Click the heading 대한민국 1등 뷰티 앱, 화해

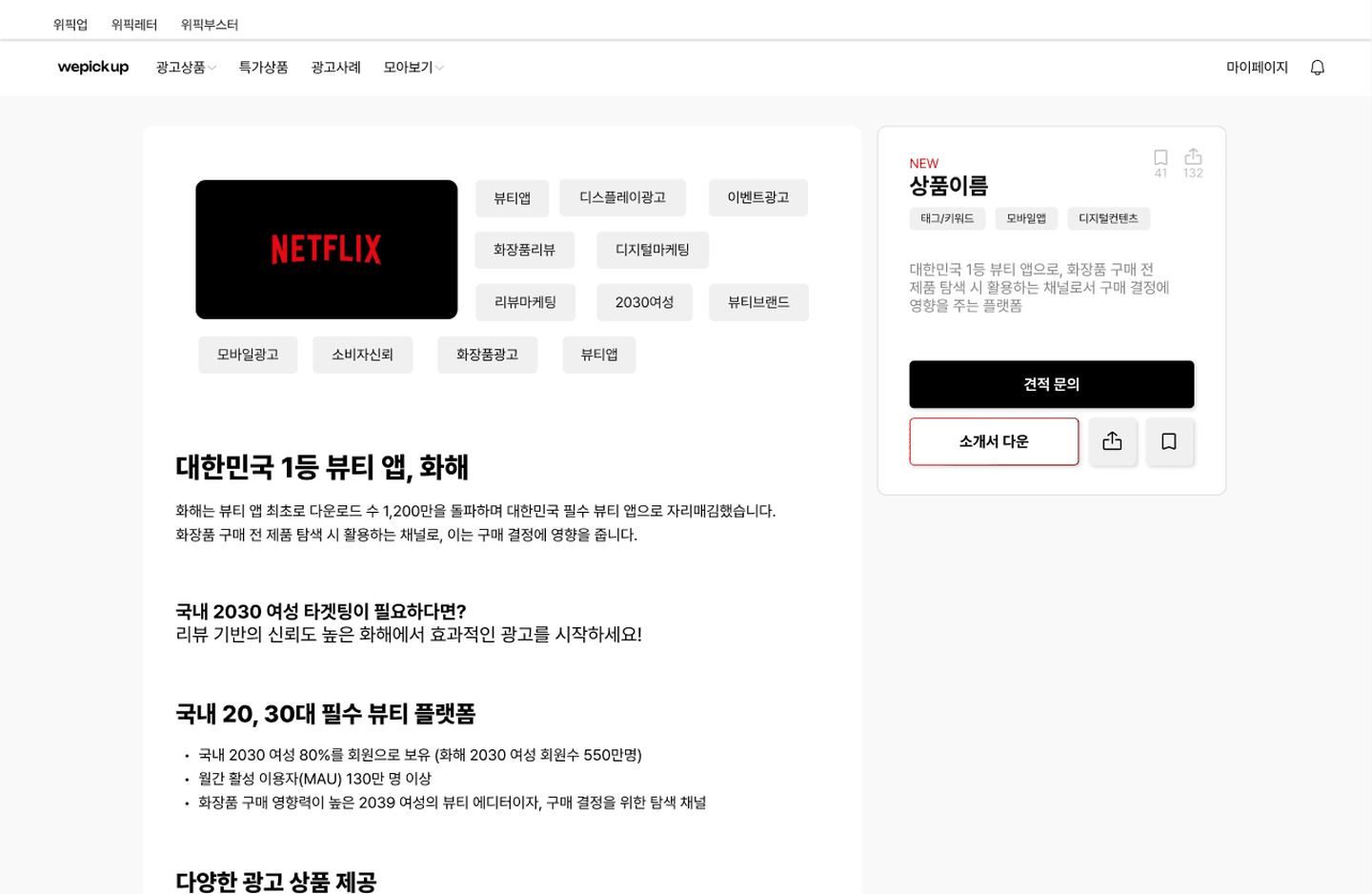(x=322, y=467)
